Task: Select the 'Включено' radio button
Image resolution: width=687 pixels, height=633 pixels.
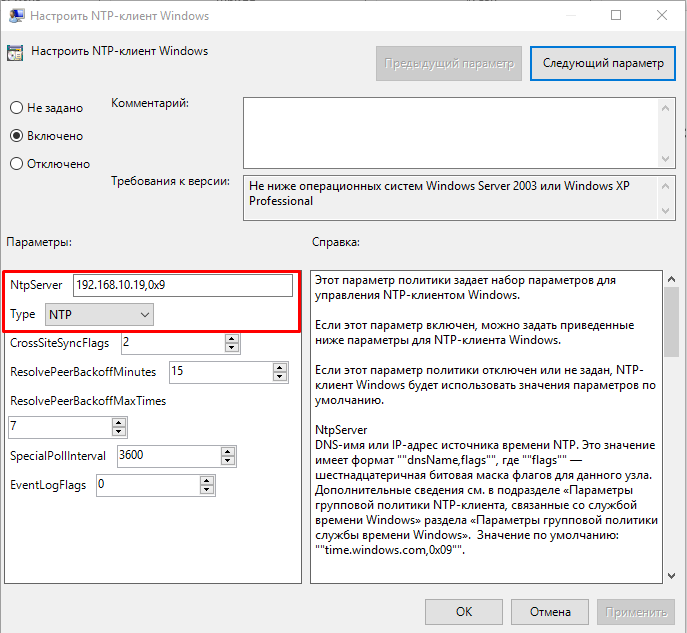Action: tap(16, 136)
